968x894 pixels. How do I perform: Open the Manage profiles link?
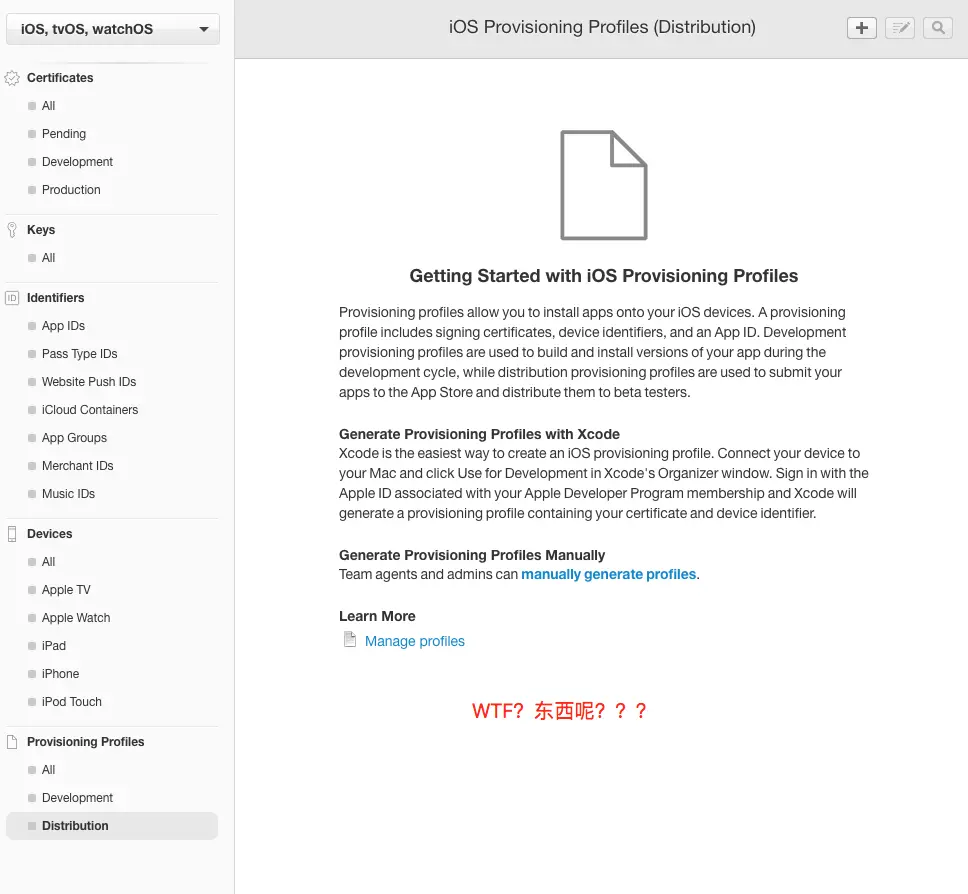pos(415,641)
